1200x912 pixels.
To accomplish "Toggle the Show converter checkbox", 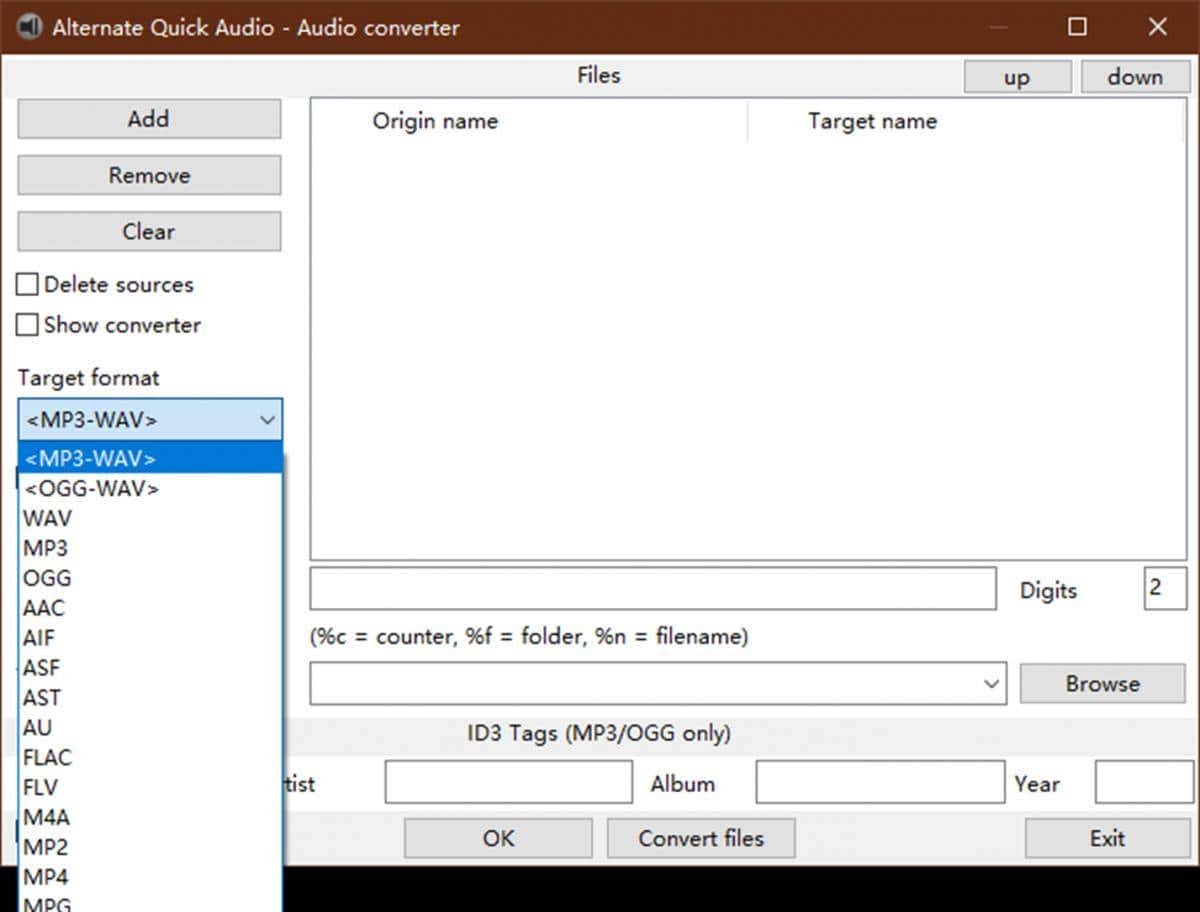I will coord(28,325).
